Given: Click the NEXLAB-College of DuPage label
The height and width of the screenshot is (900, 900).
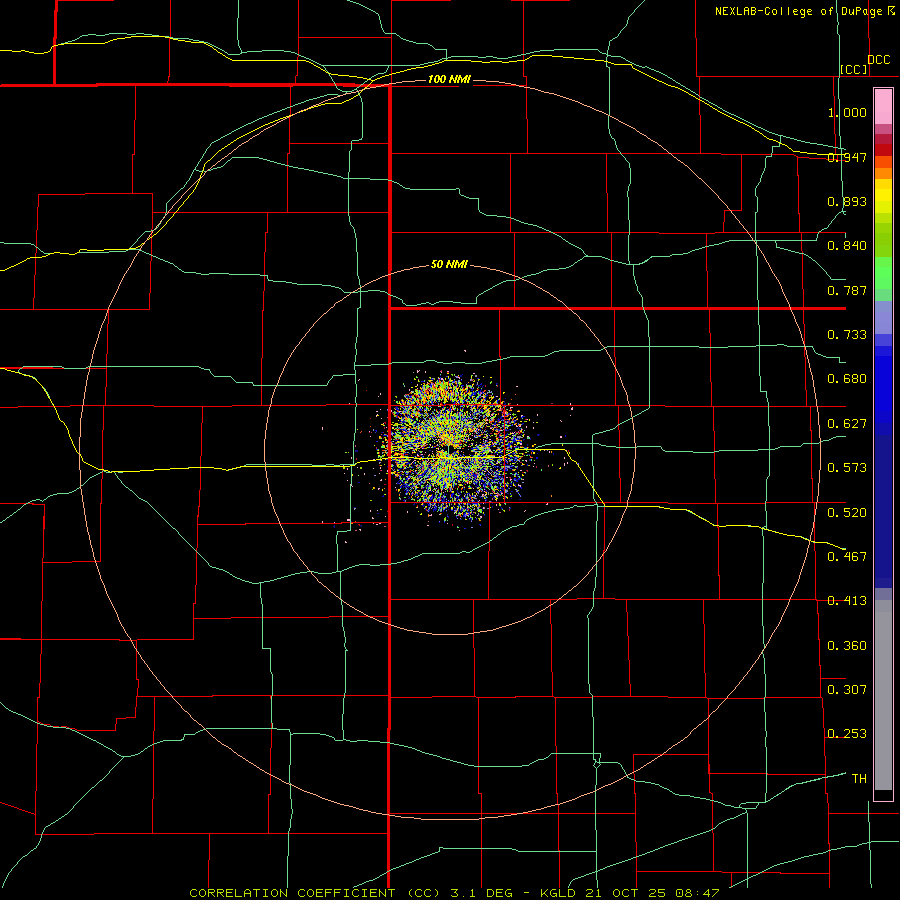Looking at the screenshot, I should (x=798, y=11).
